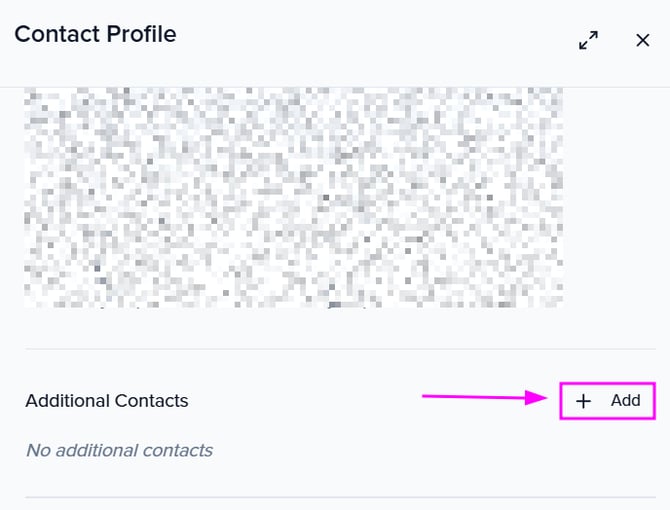This screenshot has width=670, height=510.
Task: Click the word "Additional" in the section label
Action: tap(67, 401)
